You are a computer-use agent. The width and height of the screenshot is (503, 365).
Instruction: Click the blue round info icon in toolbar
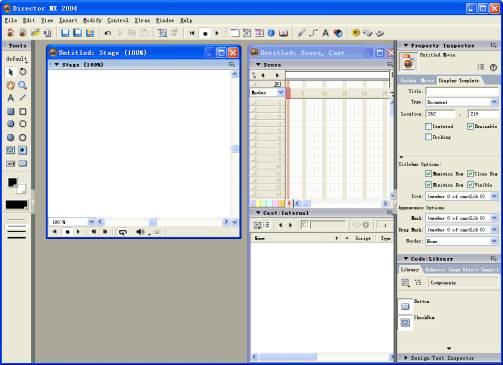(x=271, y=33)
